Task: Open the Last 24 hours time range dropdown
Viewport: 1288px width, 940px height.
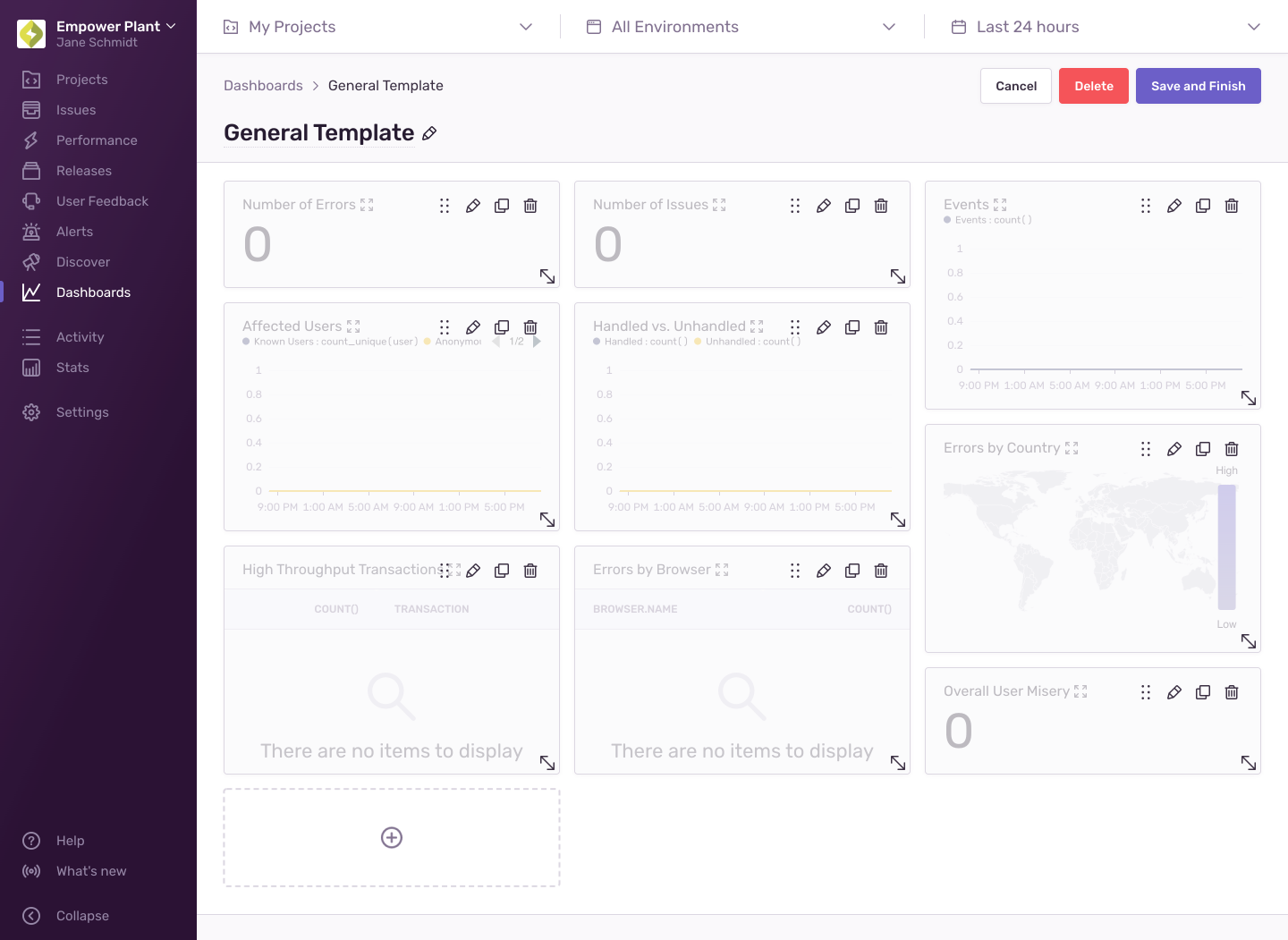Action: (x=1105, y=27)
